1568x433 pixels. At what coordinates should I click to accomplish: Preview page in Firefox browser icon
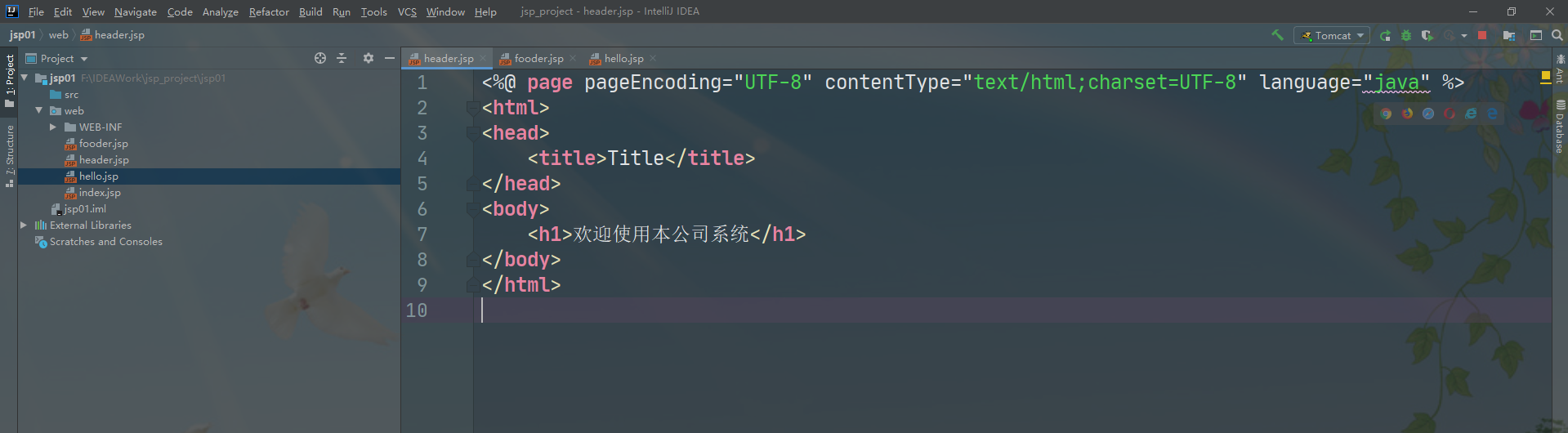coord(1407,114)
